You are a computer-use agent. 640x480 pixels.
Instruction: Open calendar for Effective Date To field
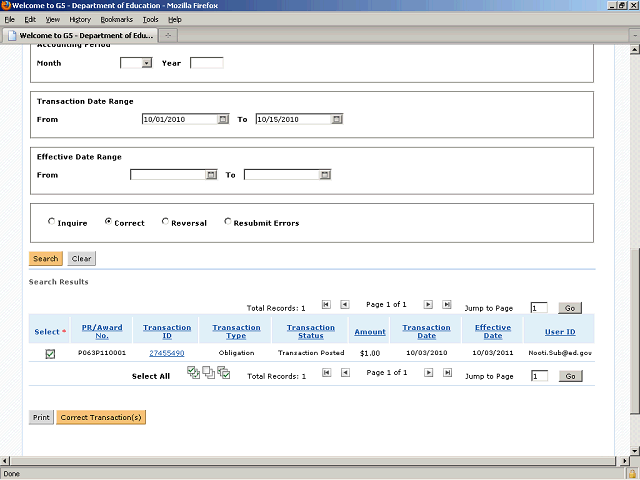(324, 175)
